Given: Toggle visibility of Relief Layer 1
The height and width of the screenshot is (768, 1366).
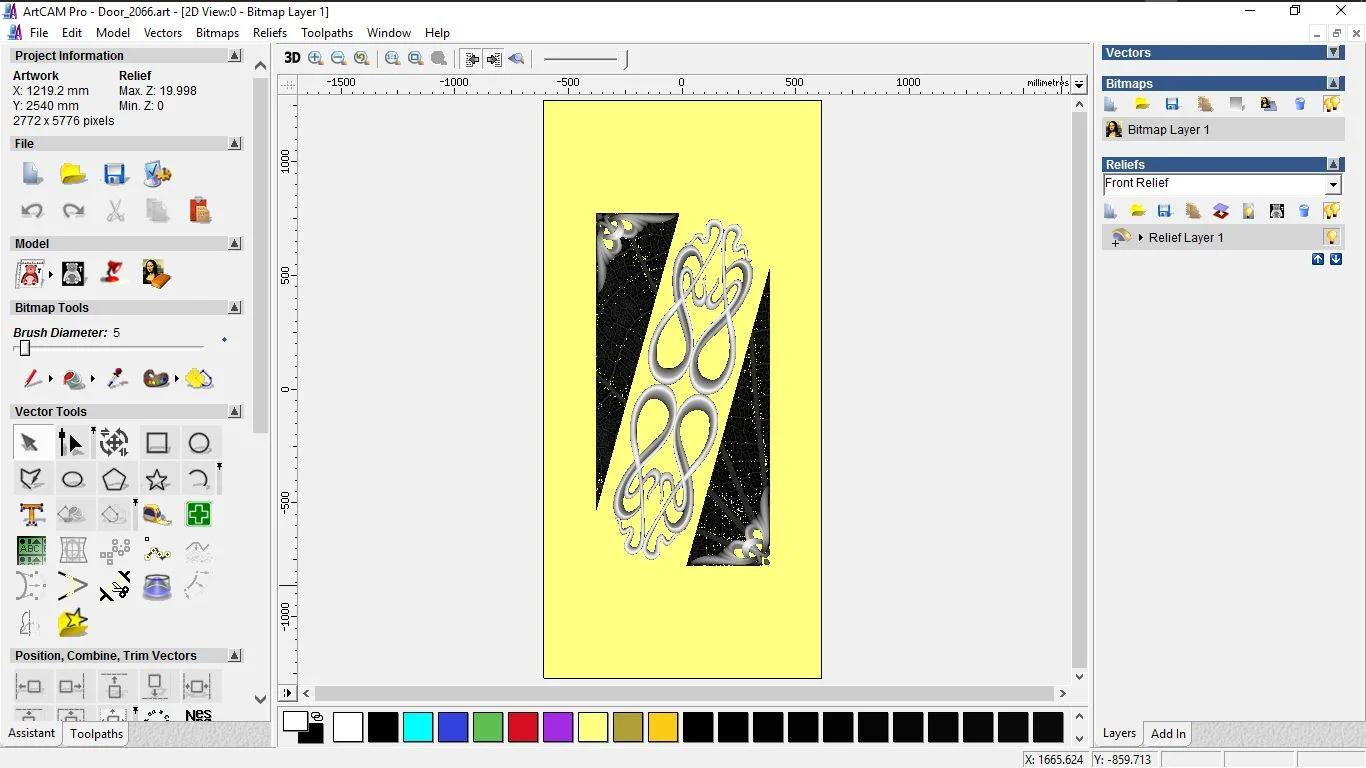Looking at the screenshot, I should (x=1331, y=237).
